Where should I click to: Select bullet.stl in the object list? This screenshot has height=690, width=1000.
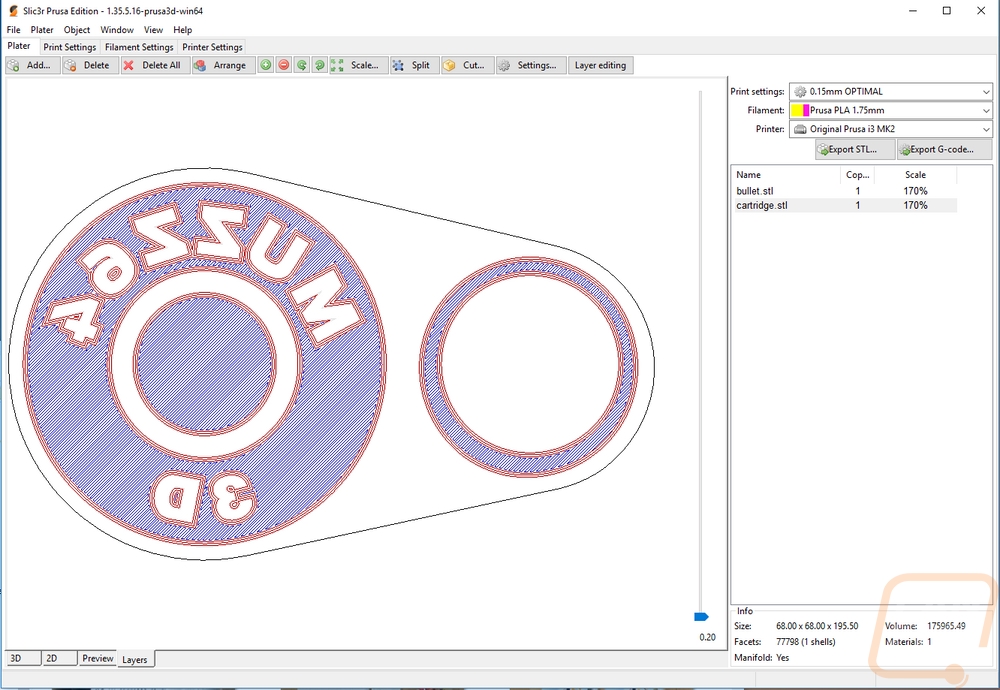846,191
